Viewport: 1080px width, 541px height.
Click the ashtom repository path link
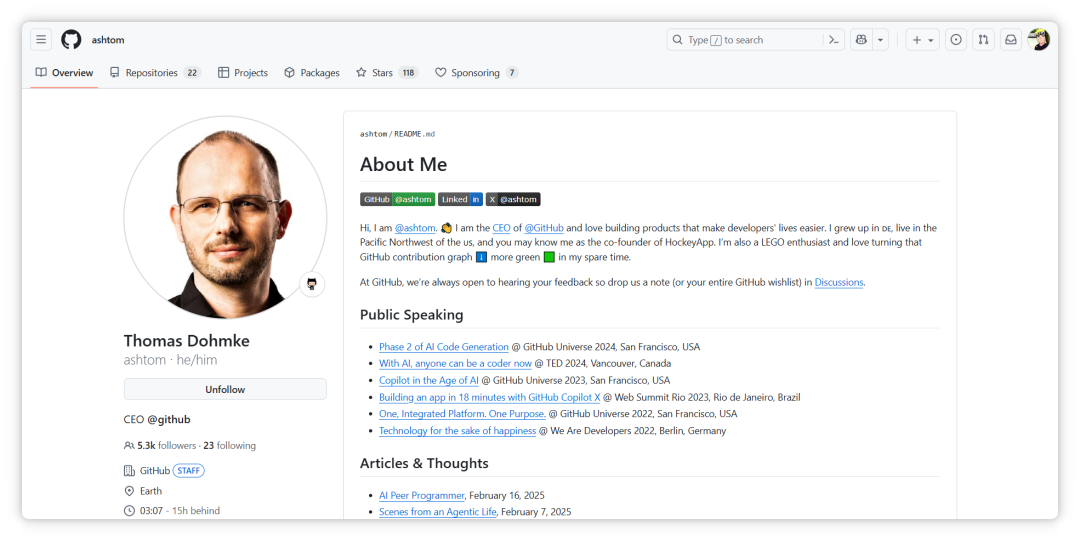(x=373, y=134)
